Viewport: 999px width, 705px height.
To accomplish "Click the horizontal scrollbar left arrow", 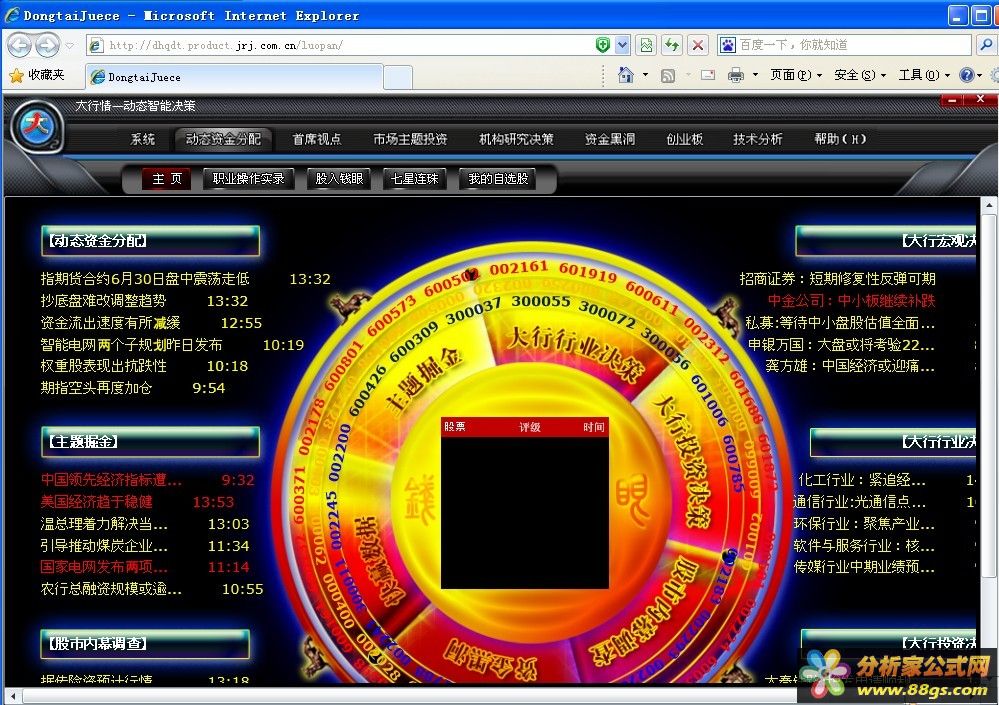I will pos(12,696).
